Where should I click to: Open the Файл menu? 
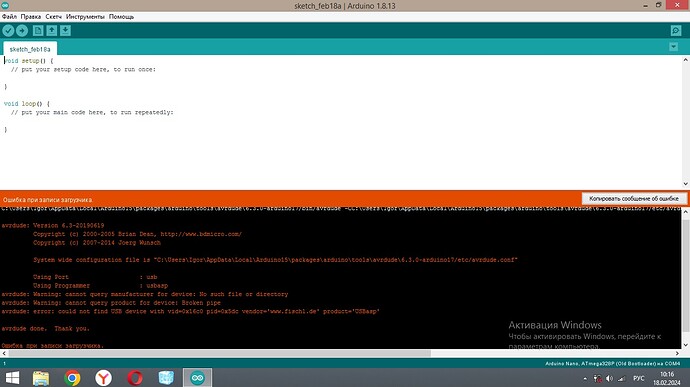(9, 17)
